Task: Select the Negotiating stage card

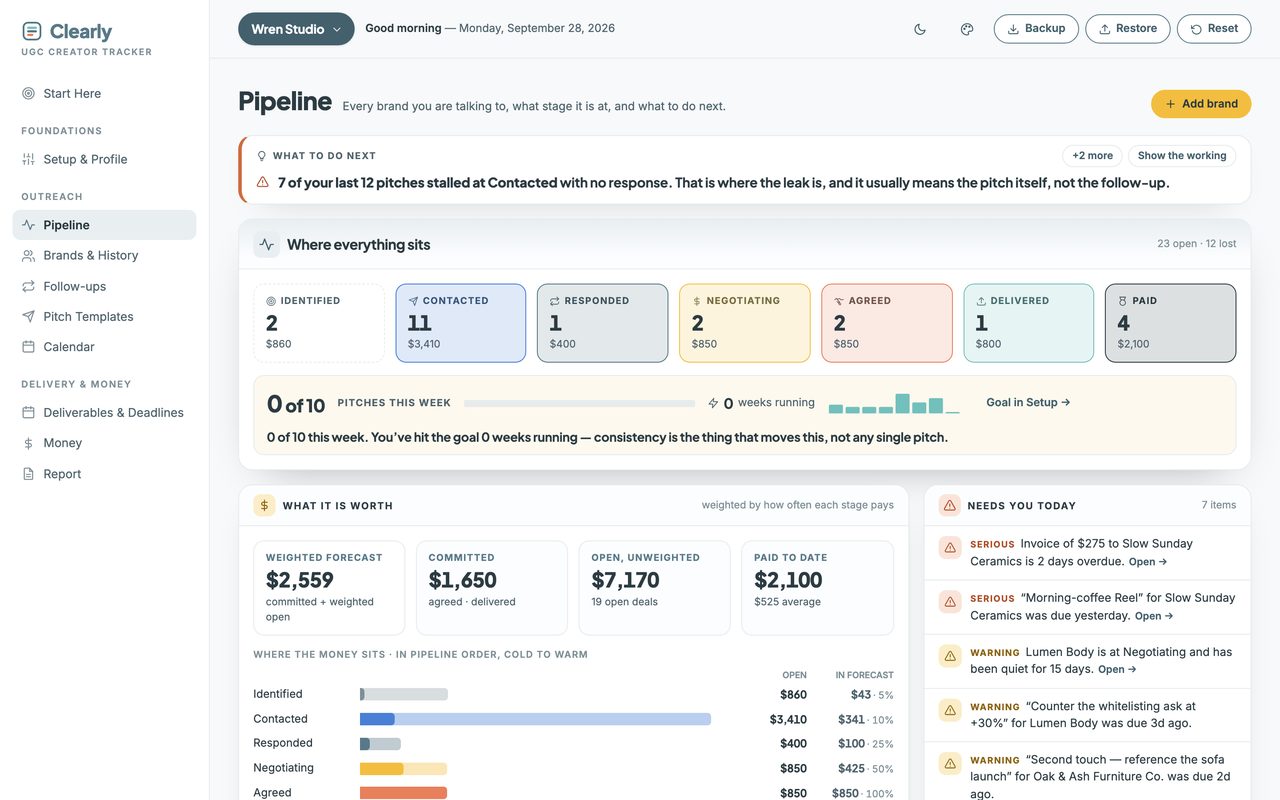Action: coord(745,323)
